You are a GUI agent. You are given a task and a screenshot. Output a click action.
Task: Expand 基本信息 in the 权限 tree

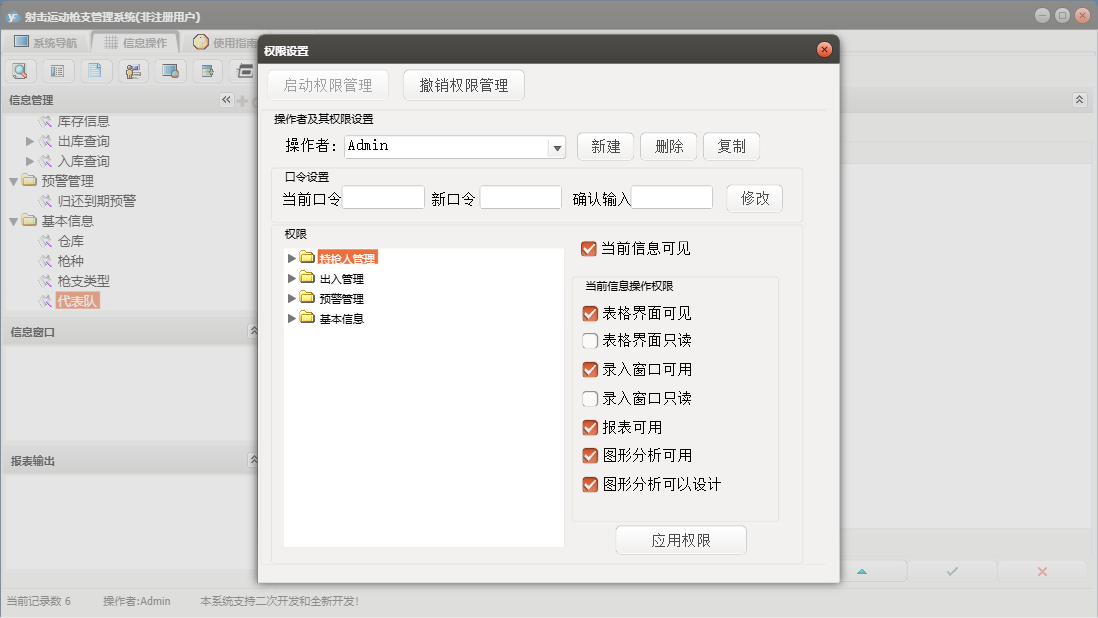pyautogui.click(x=292, y=318)
